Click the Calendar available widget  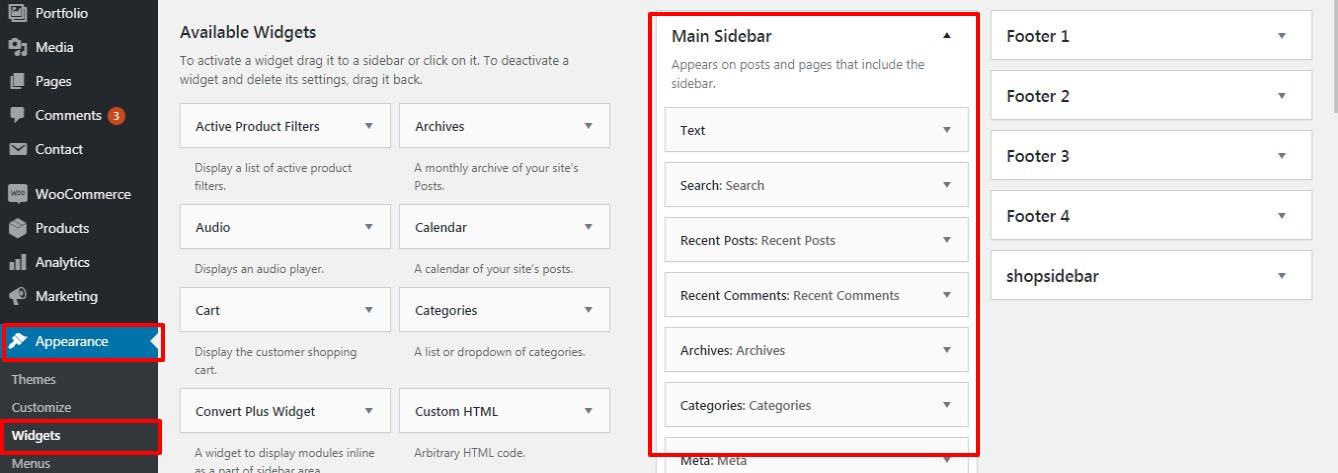pyautogui.click(x=504, y=227)
